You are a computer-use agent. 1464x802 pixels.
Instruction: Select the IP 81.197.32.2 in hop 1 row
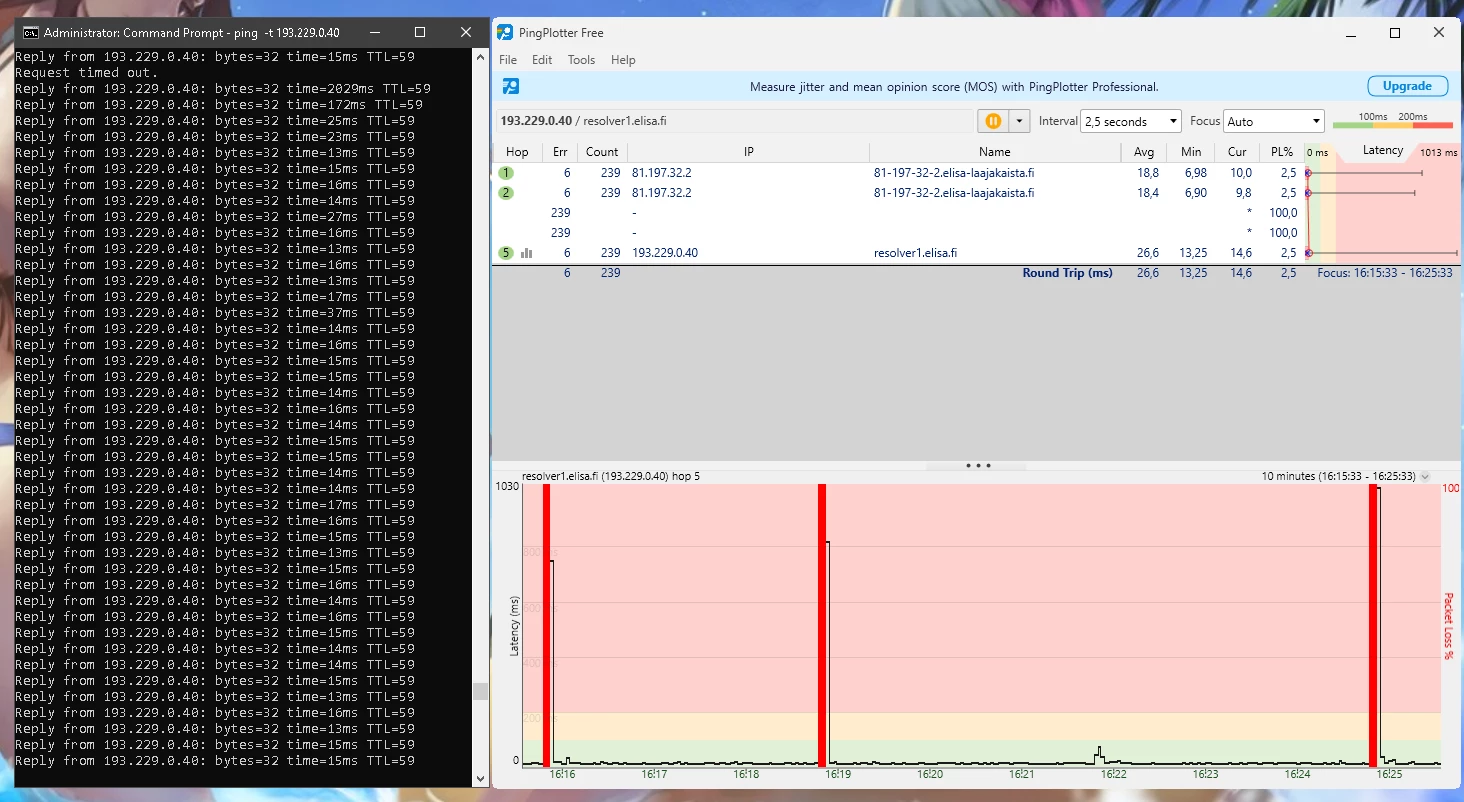[661, 173]
